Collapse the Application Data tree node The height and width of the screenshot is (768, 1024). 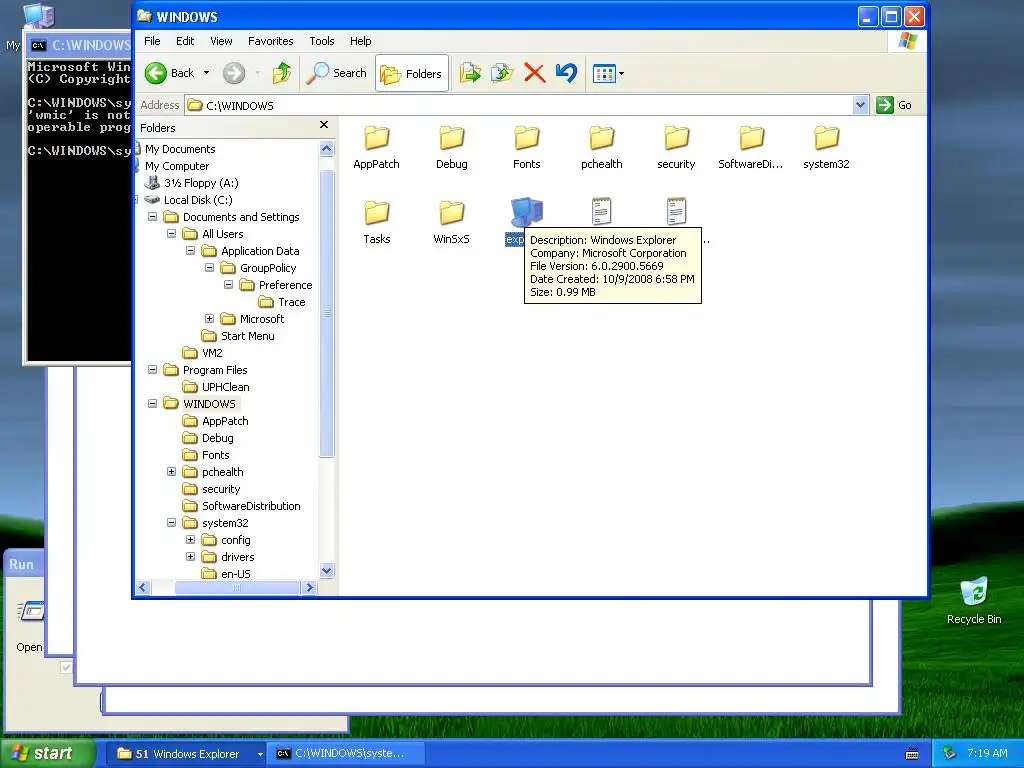coord(190,251)
